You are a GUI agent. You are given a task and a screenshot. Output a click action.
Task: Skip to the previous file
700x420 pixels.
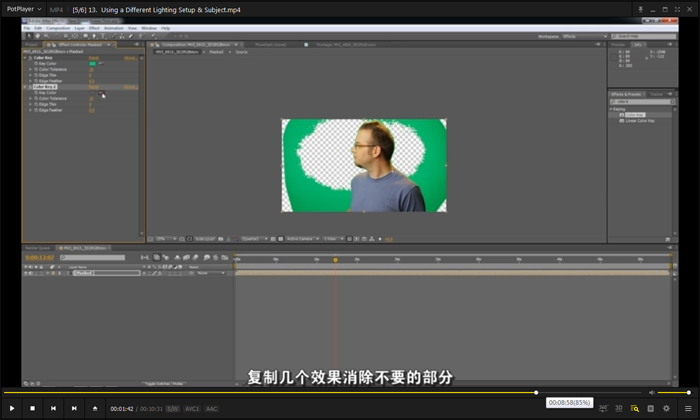(53, 408)
